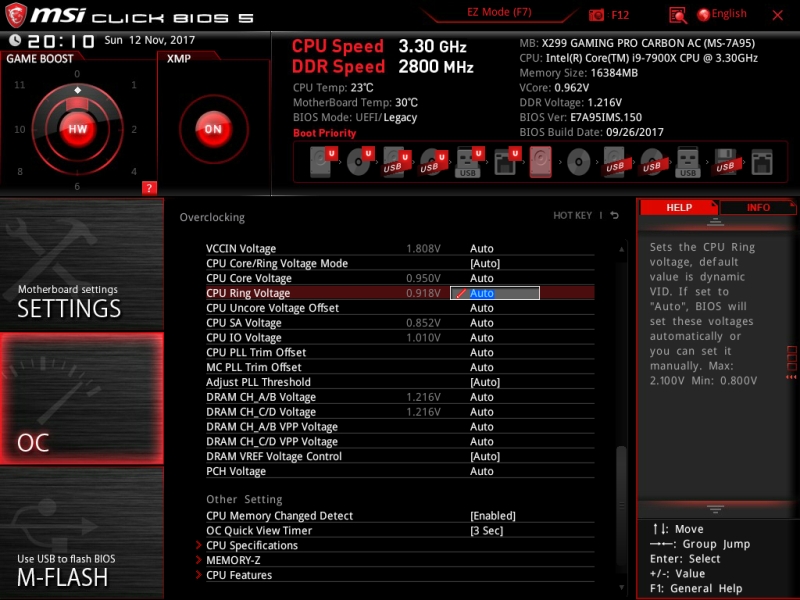Select the DRAM CH_A/B VPP Voltage row
Viewport: 800px width, 600px height.
(x=400, y=427)
